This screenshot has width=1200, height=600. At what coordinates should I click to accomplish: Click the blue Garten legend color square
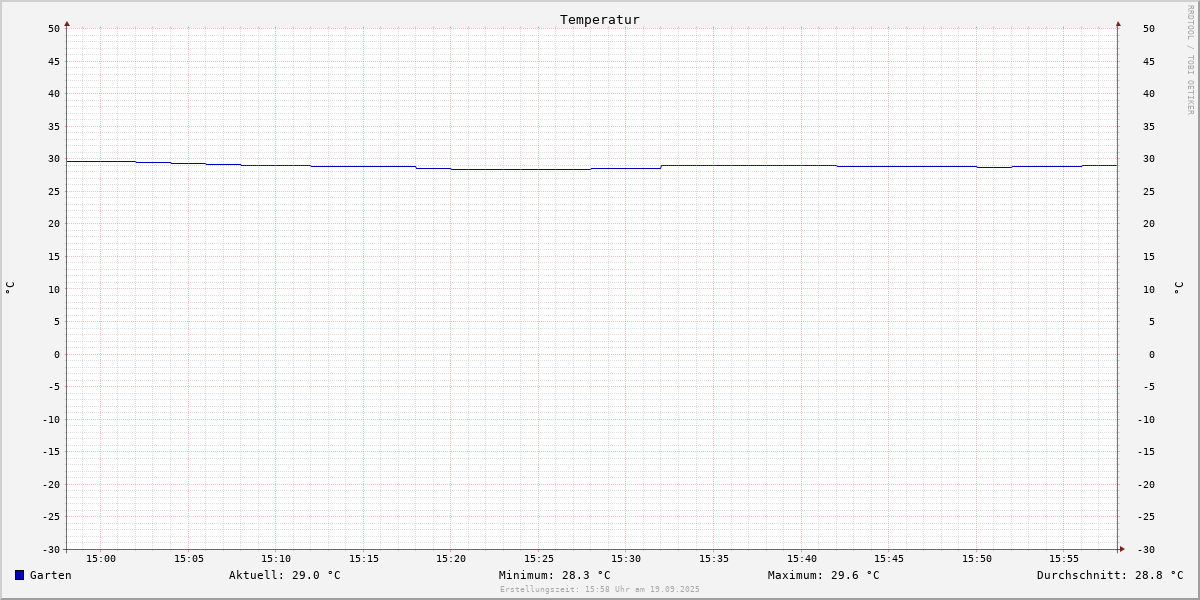pyautogui.click(x=19, y=575)
